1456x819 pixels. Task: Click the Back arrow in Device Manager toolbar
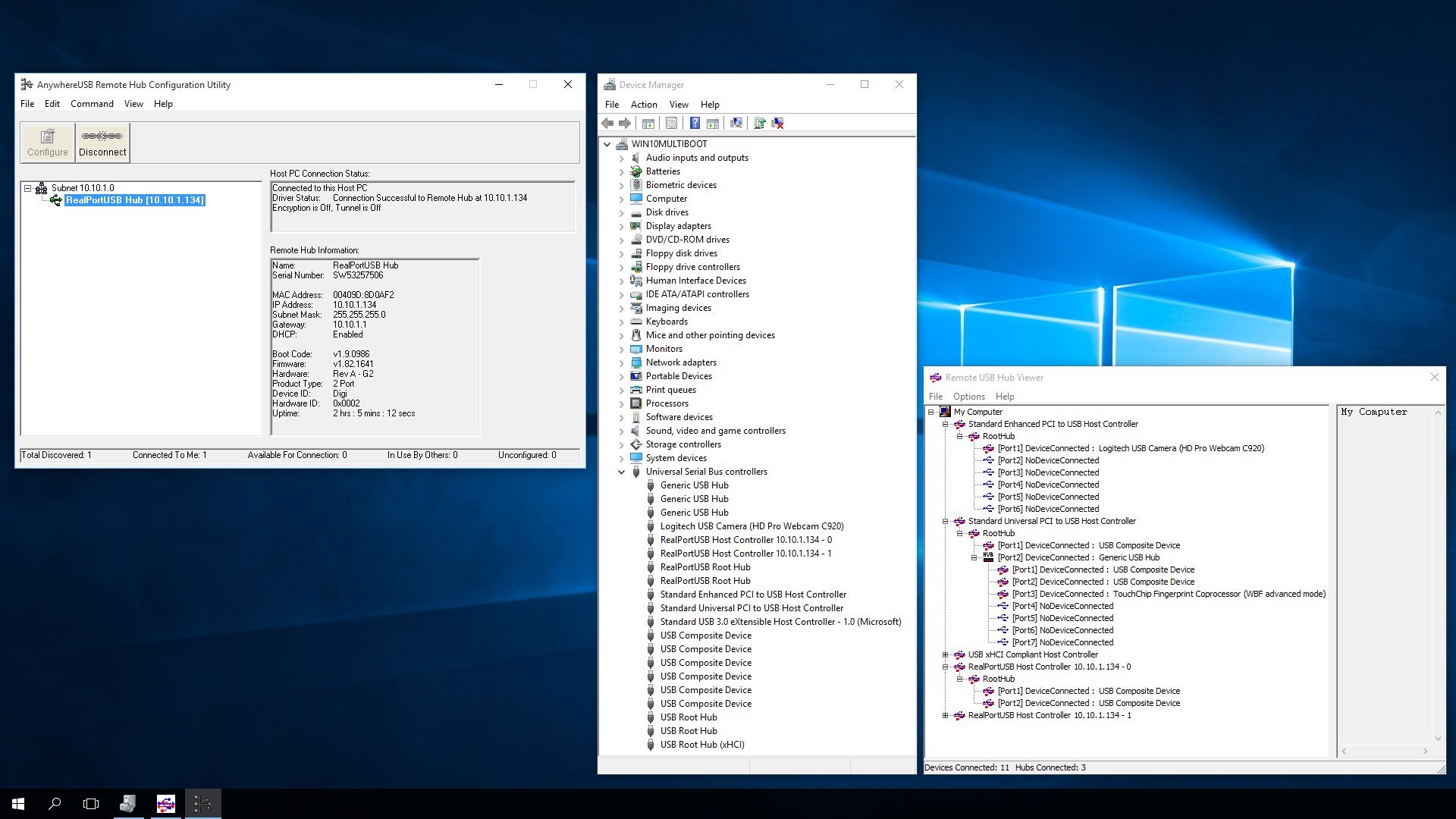[607, 124]
